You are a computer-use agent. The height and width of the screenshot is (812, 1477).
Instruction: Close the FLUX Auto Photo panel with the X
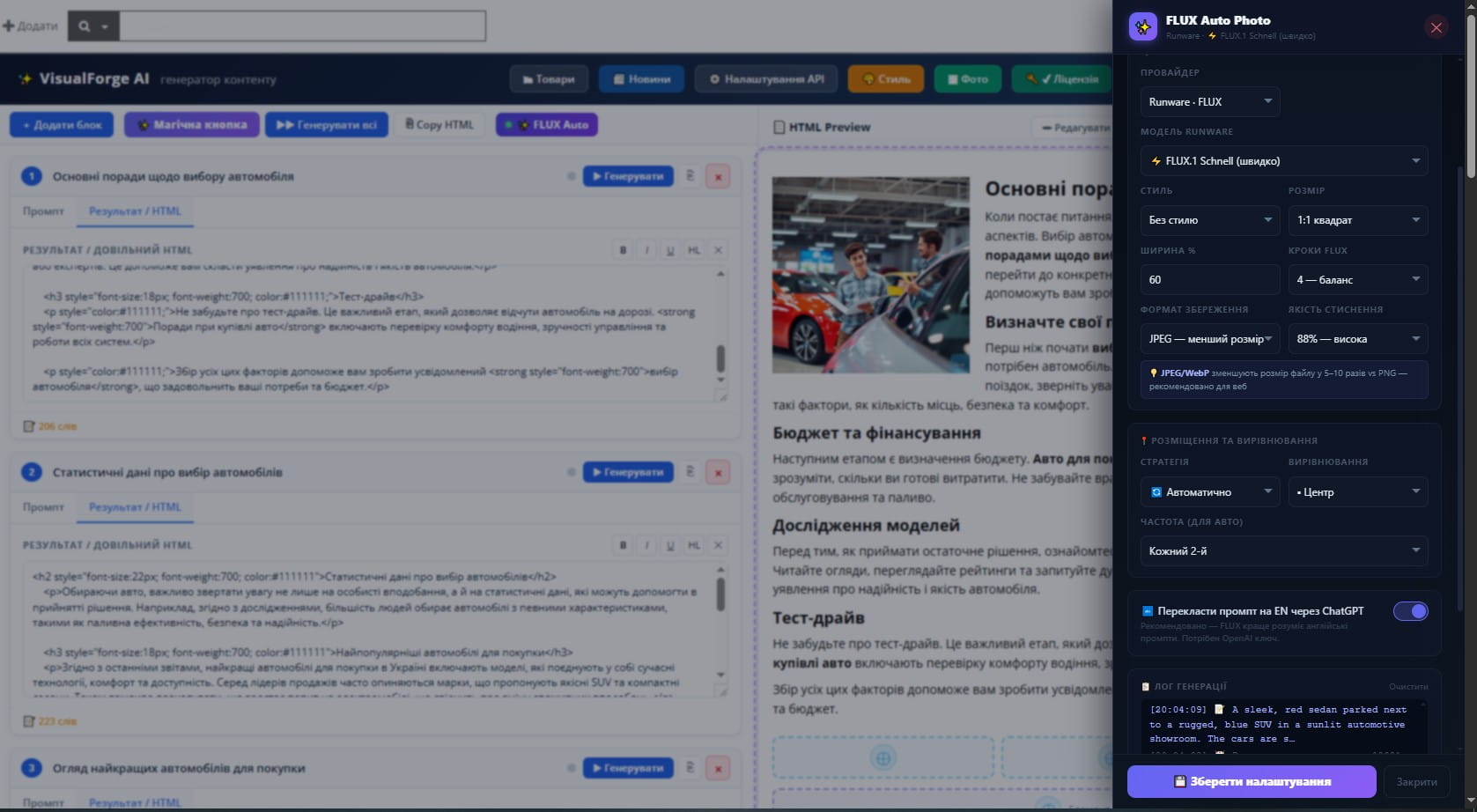coord(1436,27)
